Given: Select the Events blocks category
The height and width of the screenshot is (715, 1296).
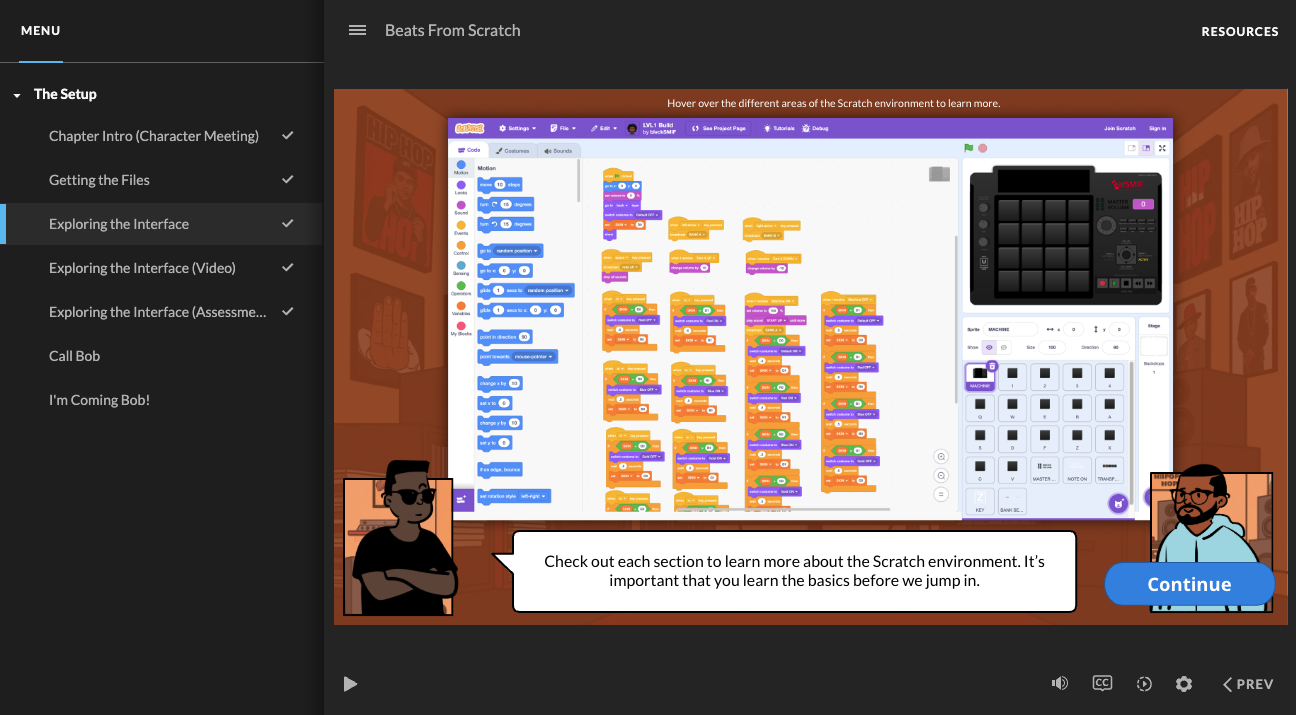Looking at the screenshot, I should point(461,227).
